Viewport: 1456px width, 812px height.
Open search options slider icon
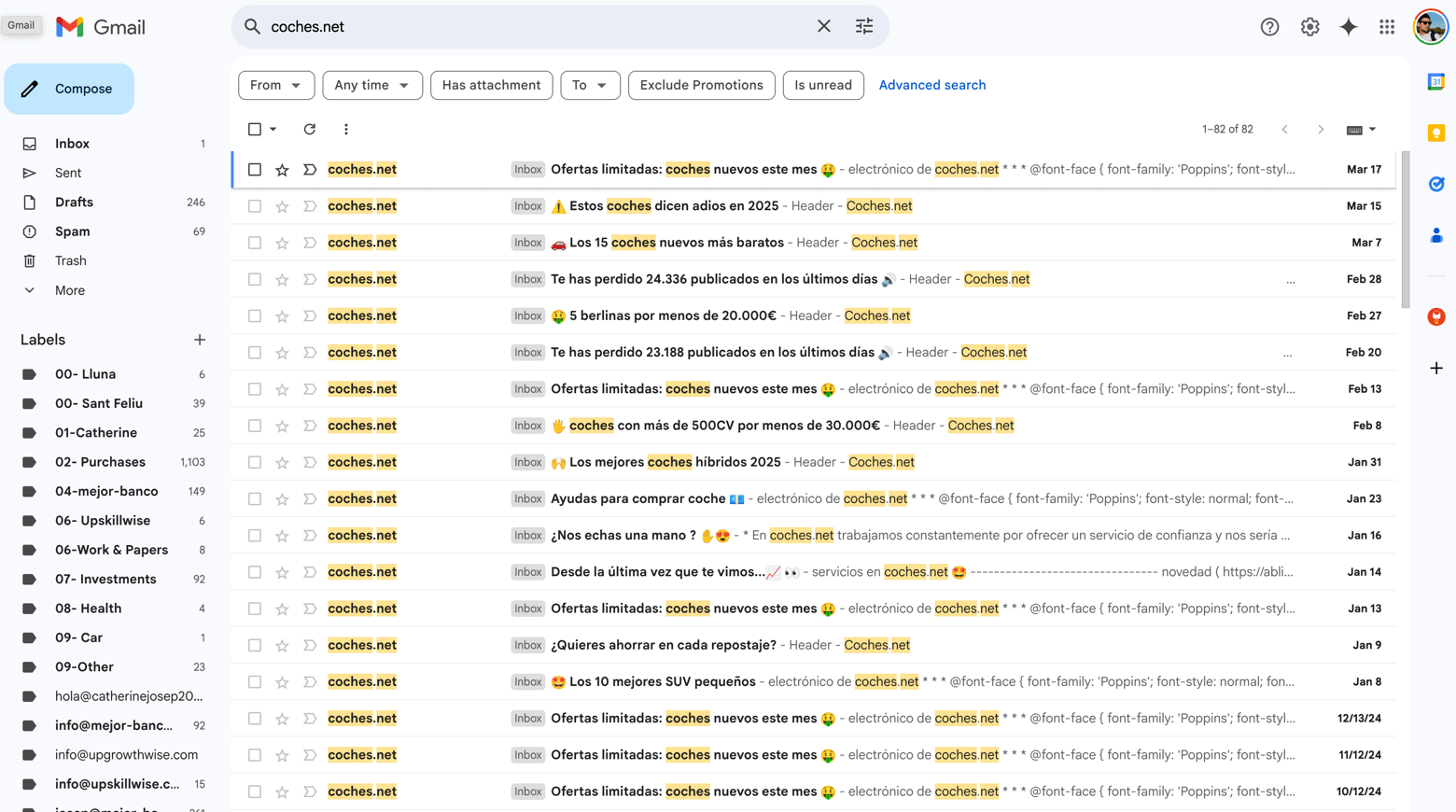click(864, 27)
